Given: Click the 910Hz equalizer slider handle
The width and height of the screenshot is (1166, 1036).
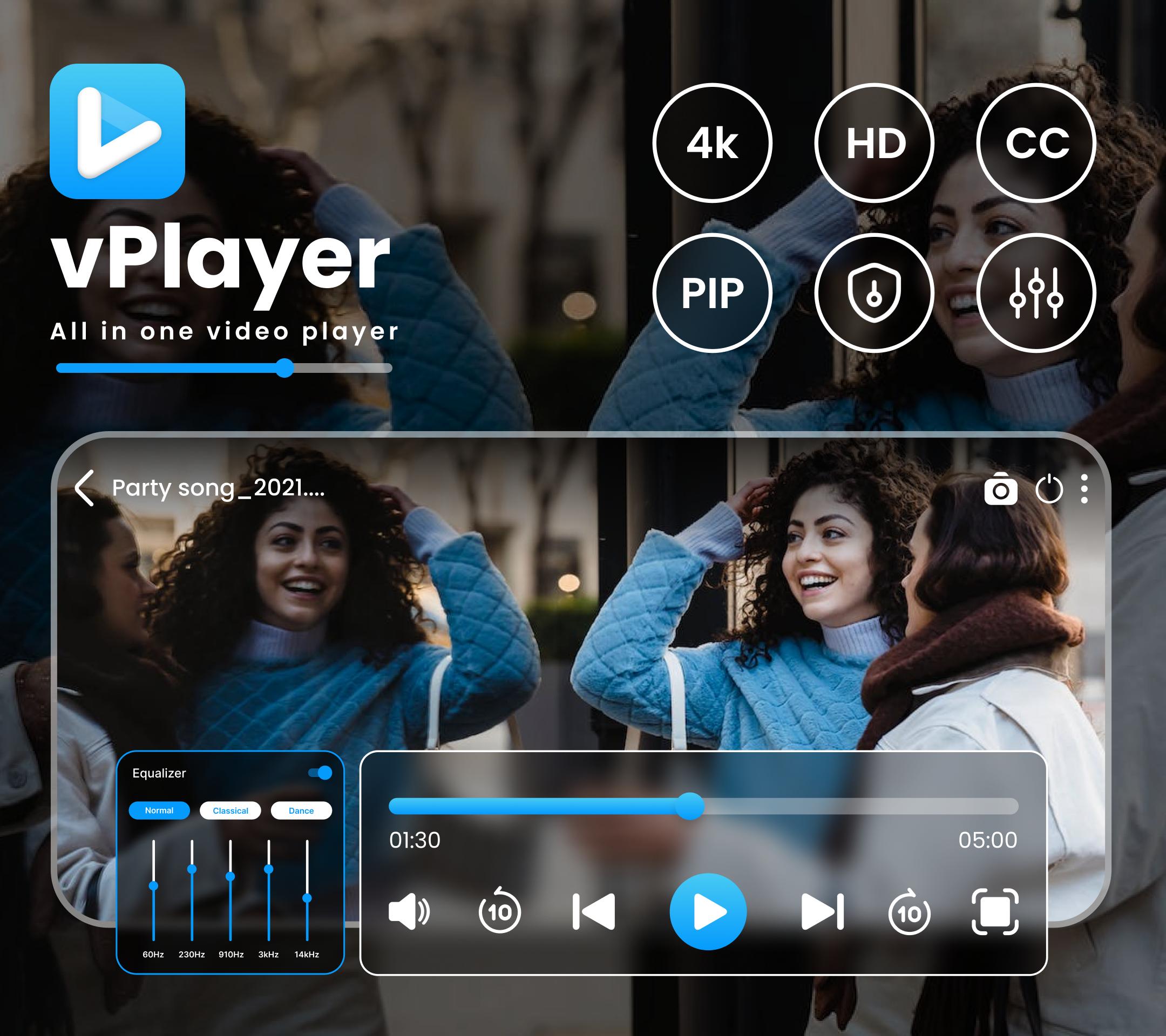Looking at the screenshot, I should pos(231,876).
